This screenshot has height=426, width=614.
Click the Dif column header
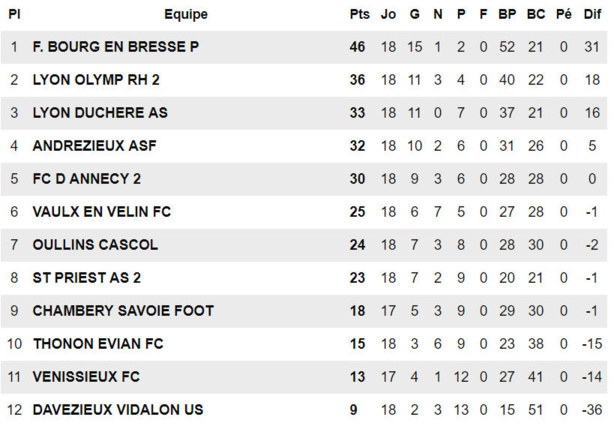tap(591, 15)
